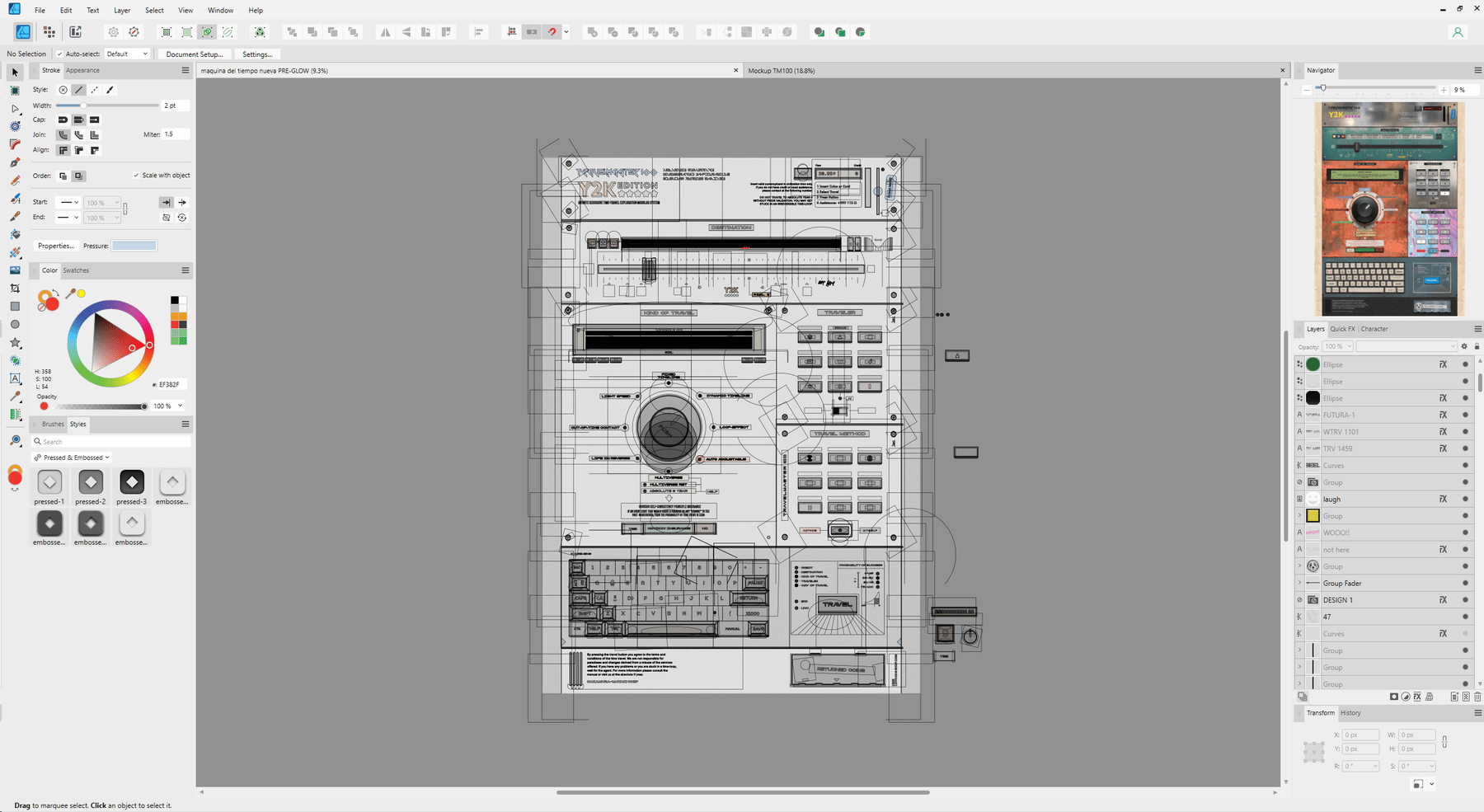The height and width of the screenshot is (812, 1484).
Task: Select the round cap option
Action: tap(63, 120)
